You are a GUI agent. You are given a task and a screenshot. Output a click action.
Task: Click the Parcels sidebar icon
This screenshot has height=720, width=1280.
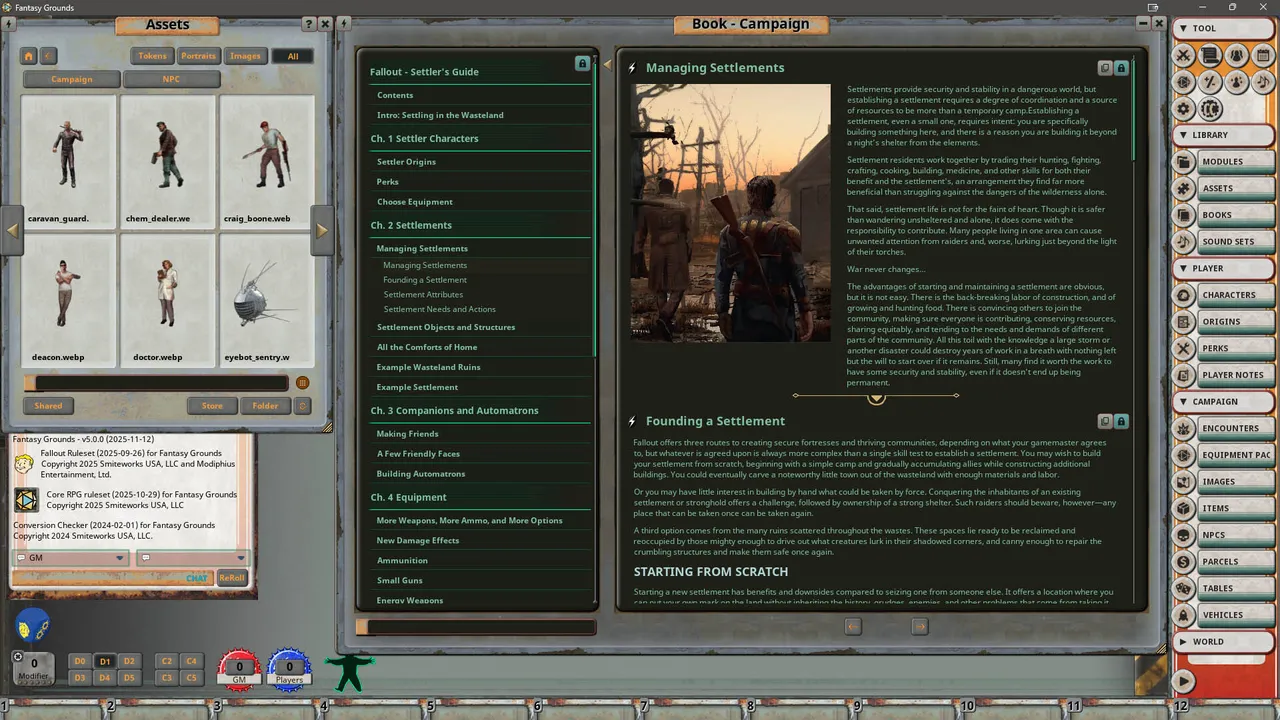[x=1184, y=561]
